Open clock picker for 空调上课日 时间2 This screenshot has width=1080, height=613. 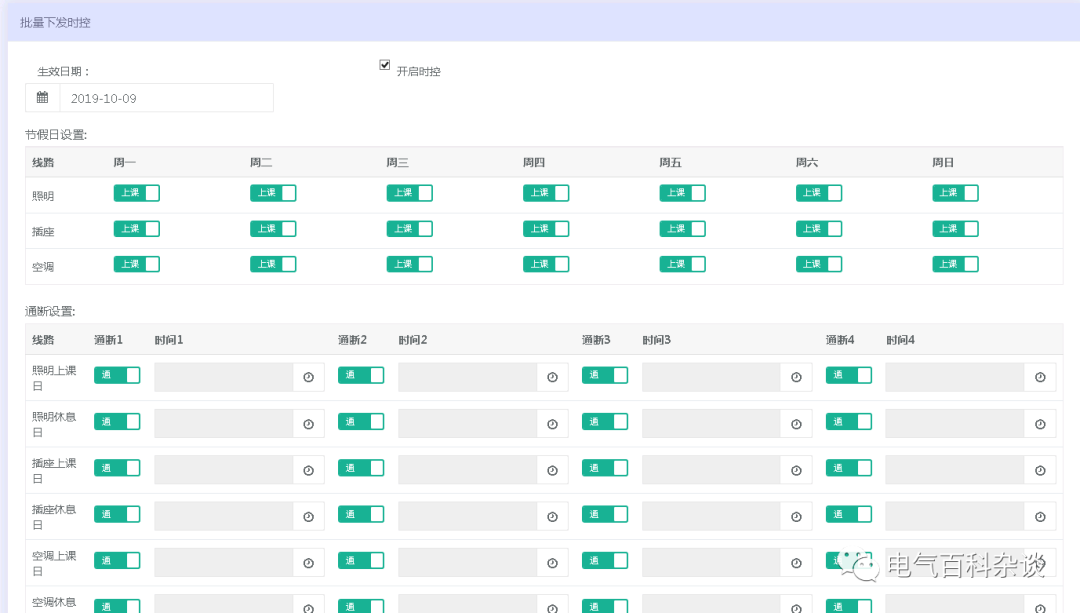click(552, 563)
